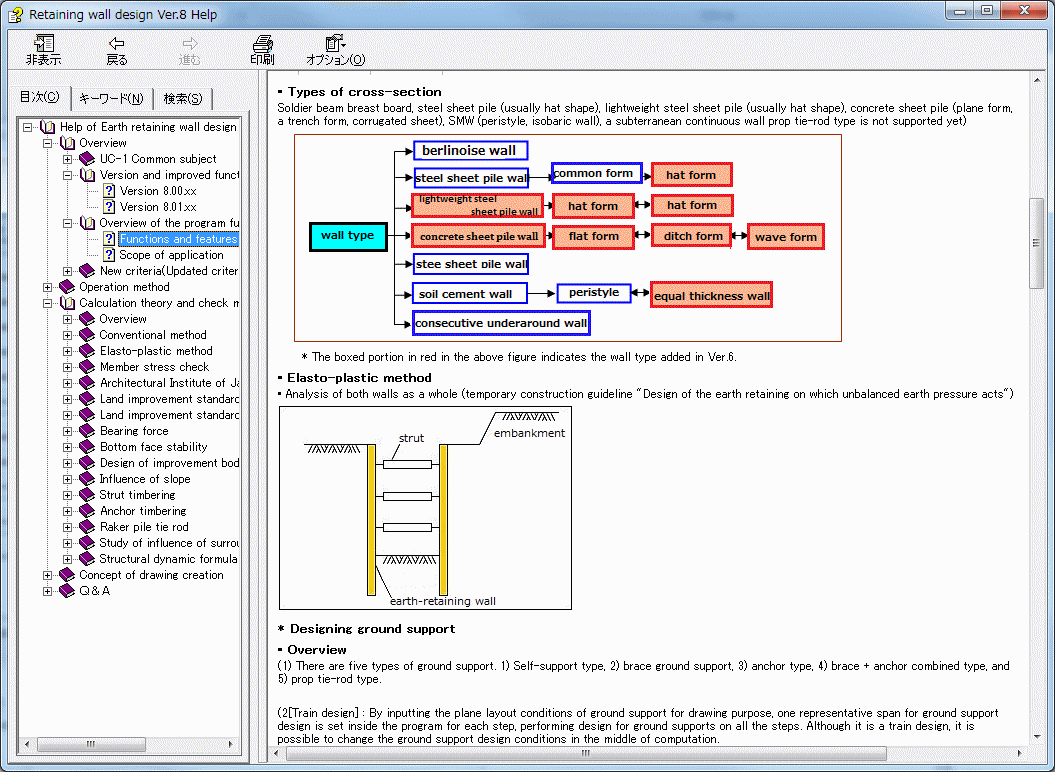Expand the Operation method node
Viewport: 1055px width, 772px height.
pos(48,287)
